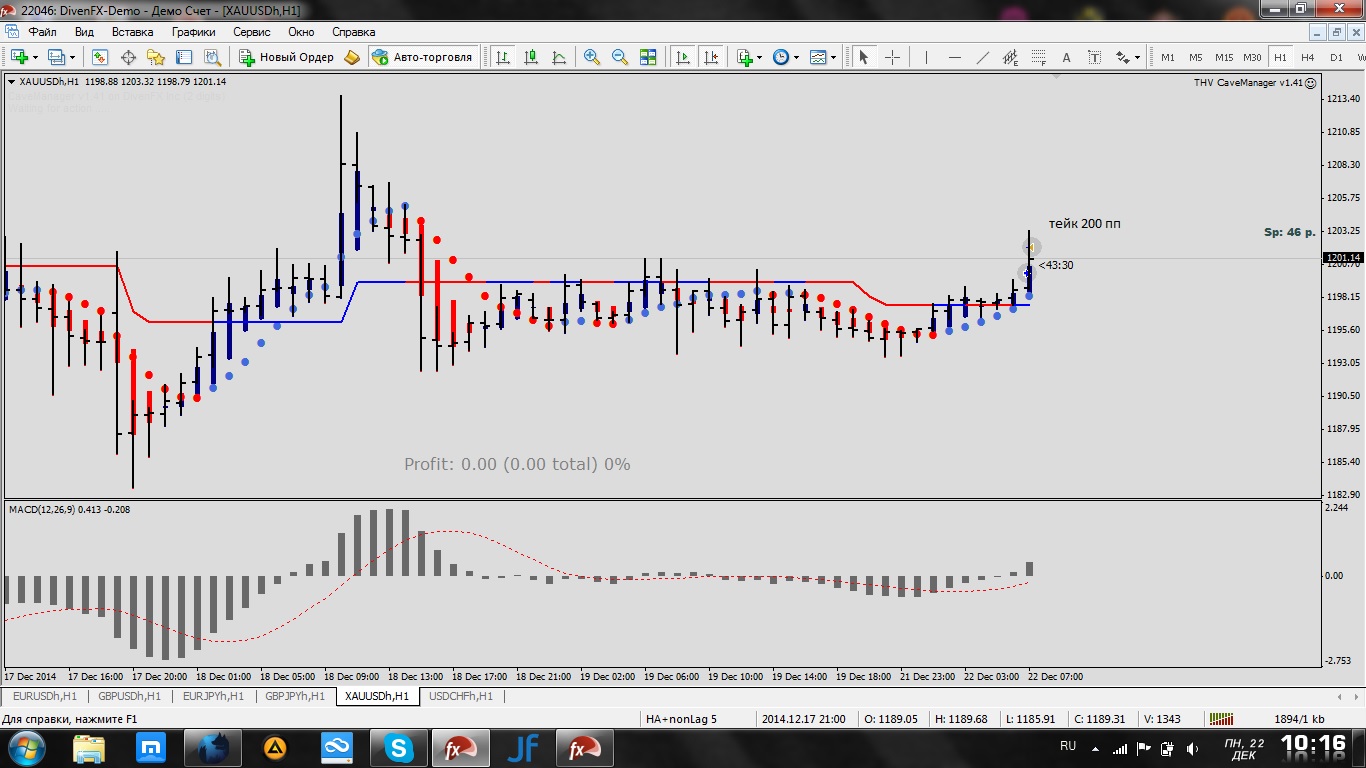Select the M30 timeframe button
Image resolution: width=1366 pixels, height=768 pixels.
coord(1252,57)
